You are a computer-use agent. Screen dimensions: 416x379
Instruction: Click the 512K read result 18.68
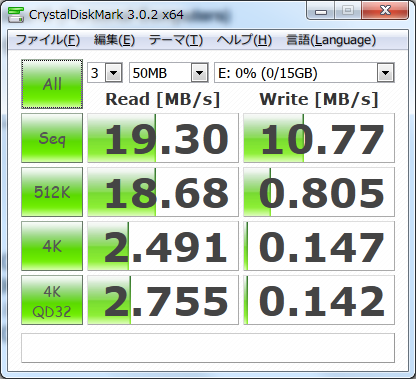[x=163, y=192]
